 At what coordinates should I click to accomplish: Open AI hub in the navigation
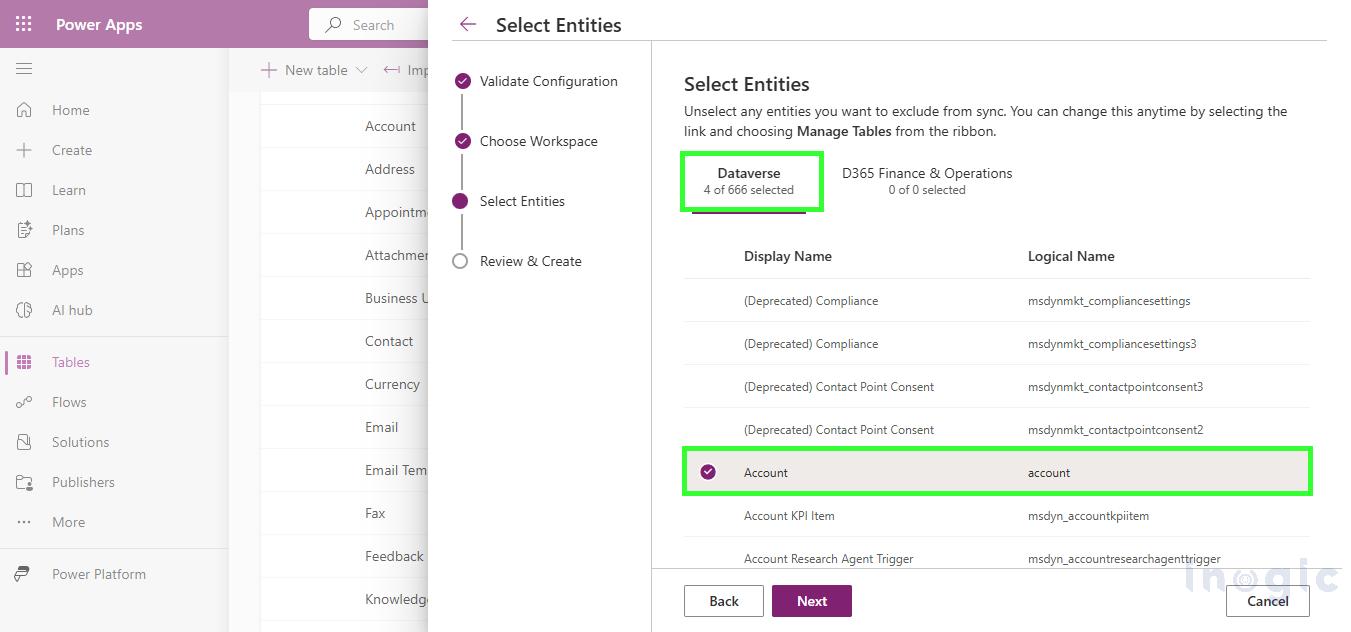[72, 310]
